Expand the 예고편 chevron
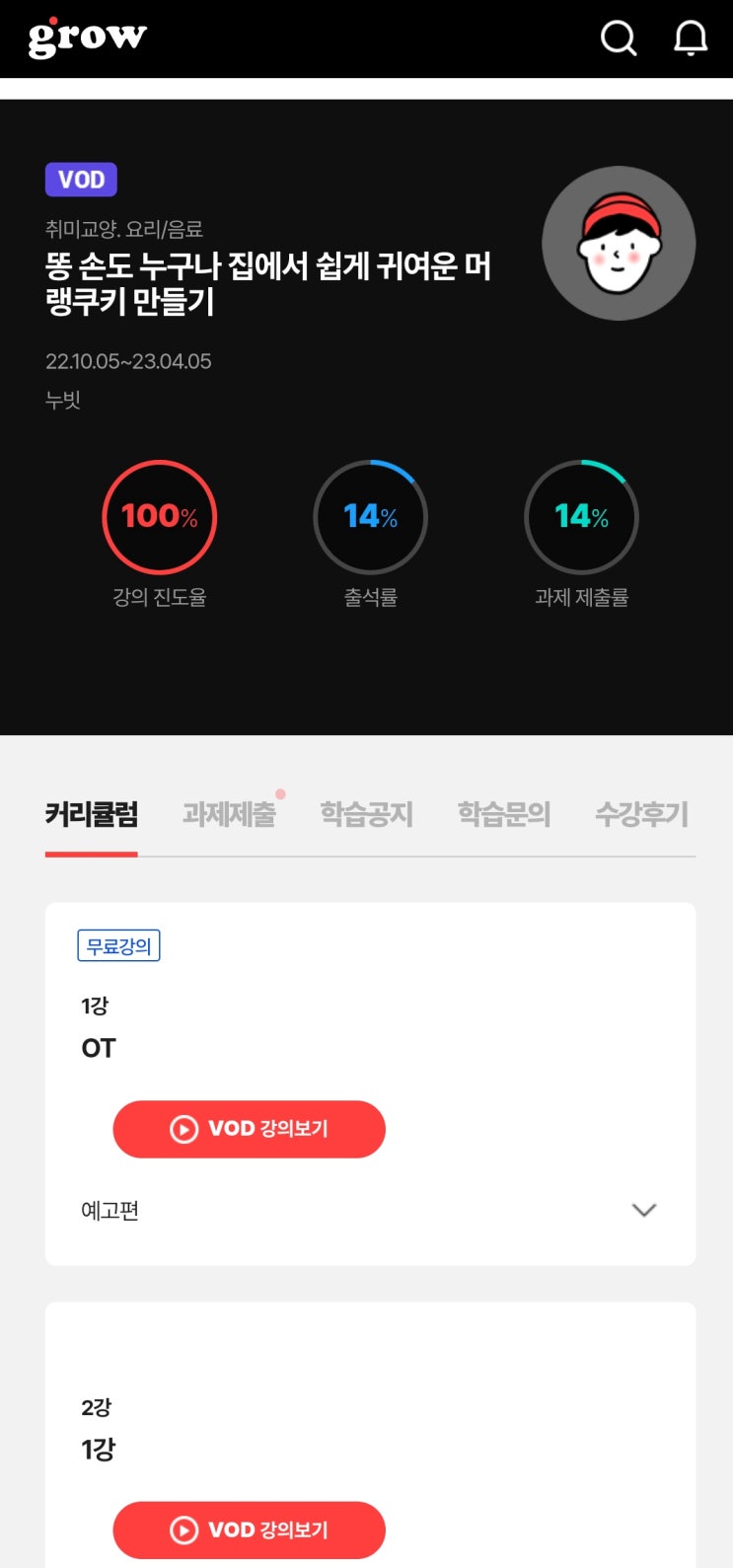 pyautogui.click(x=643, y=1210)
